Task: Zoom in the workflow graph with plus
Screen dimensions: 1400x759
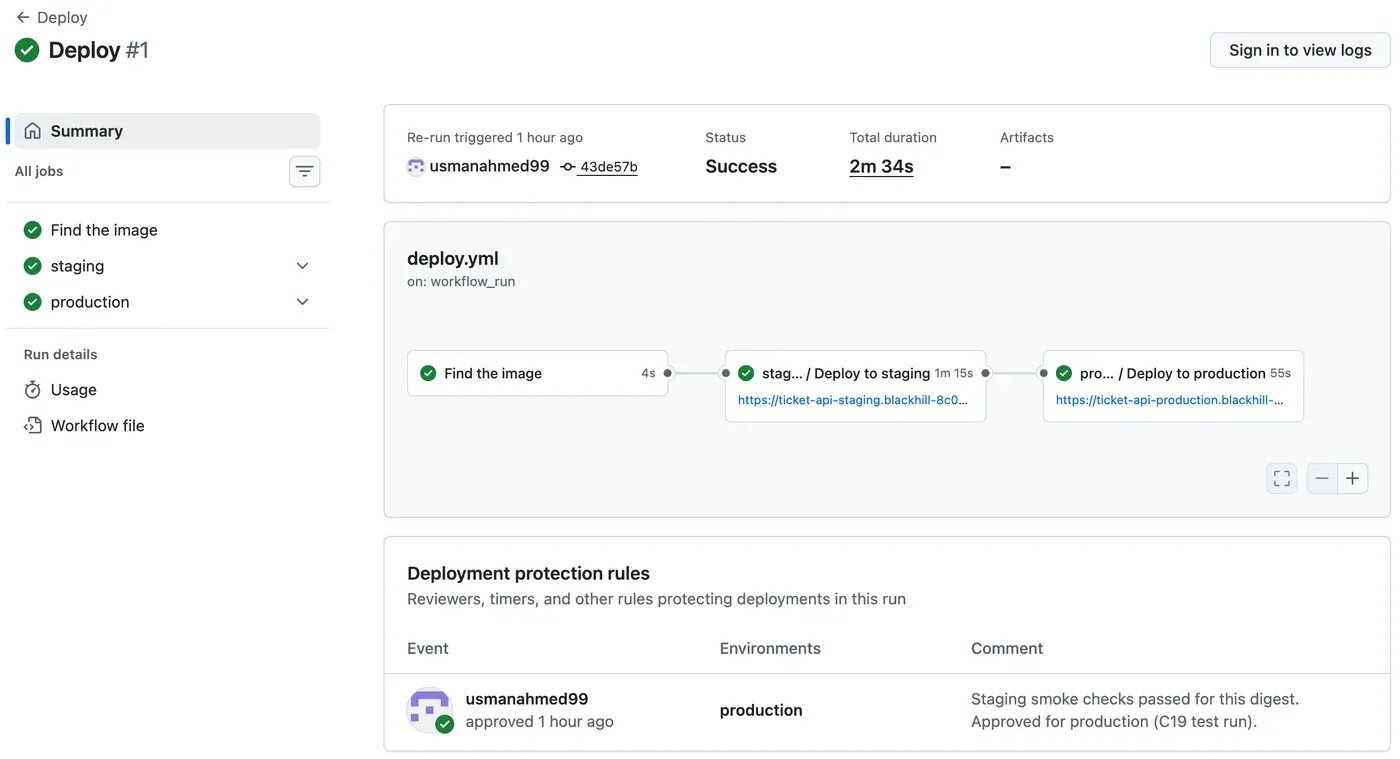Action: 1352,479
